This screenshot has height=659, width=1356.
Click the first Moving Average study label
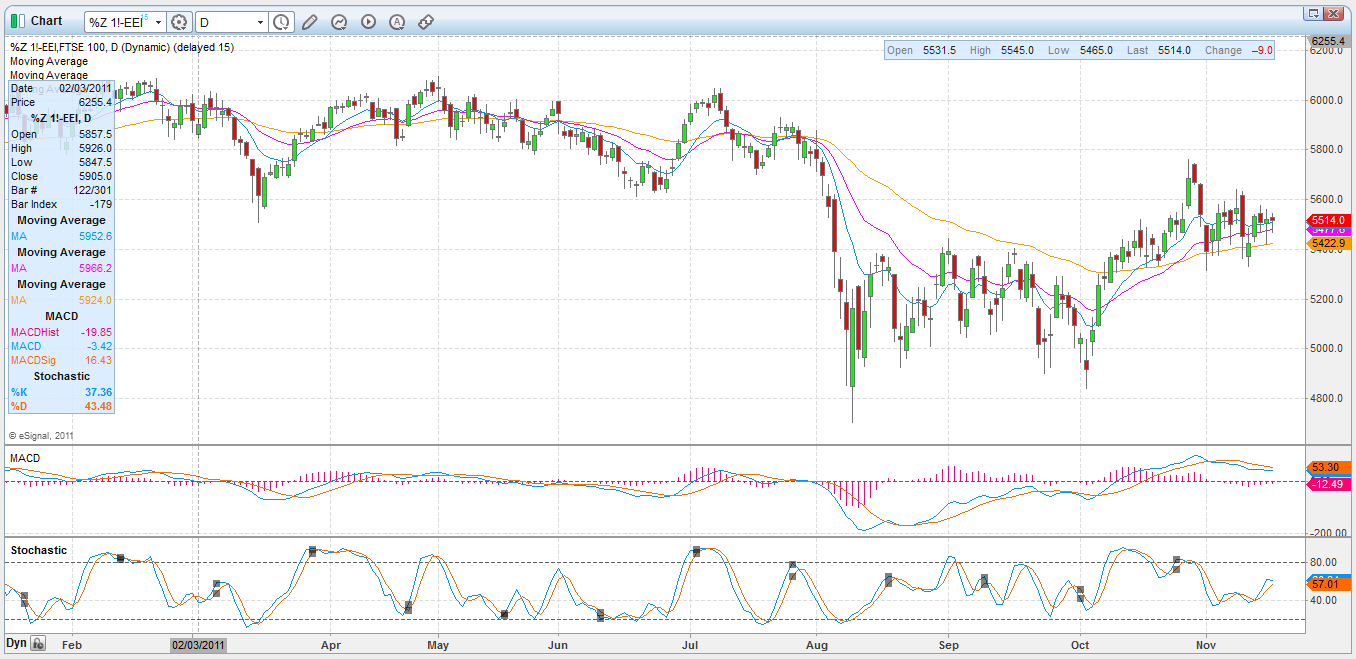[x=49, y=61]
